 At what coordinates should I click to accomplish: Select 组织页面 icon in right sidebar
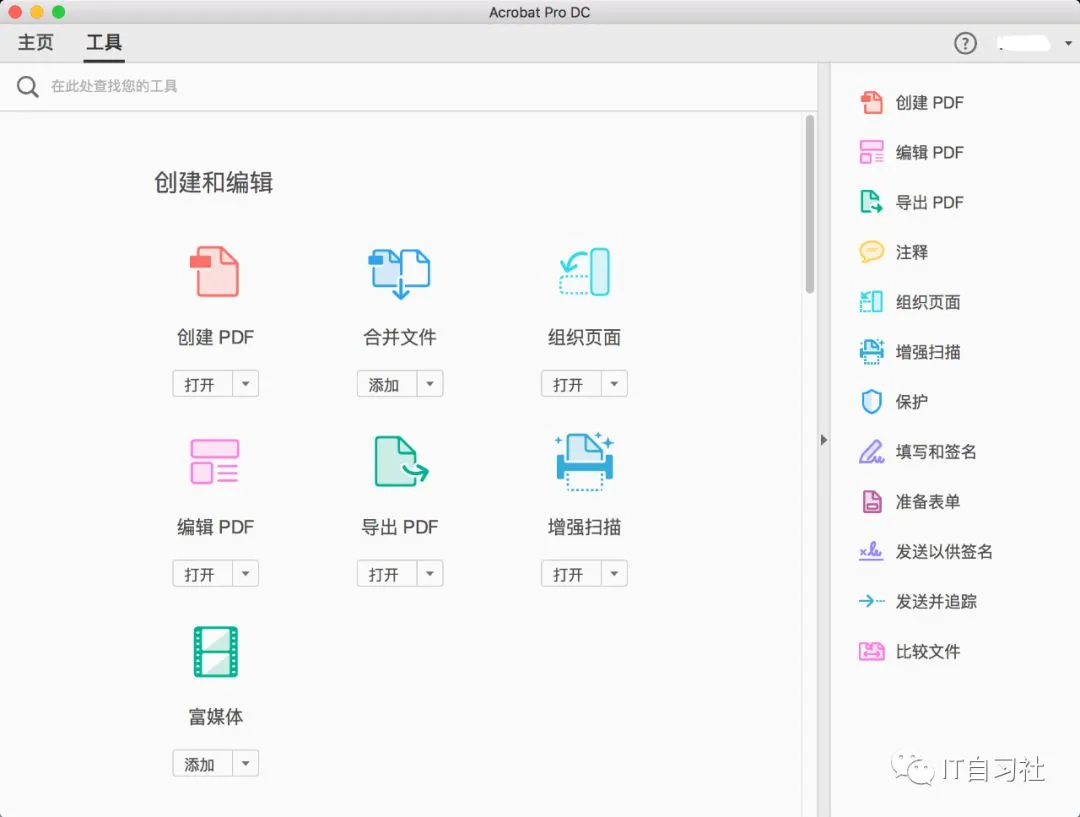[x=871, y=302]
